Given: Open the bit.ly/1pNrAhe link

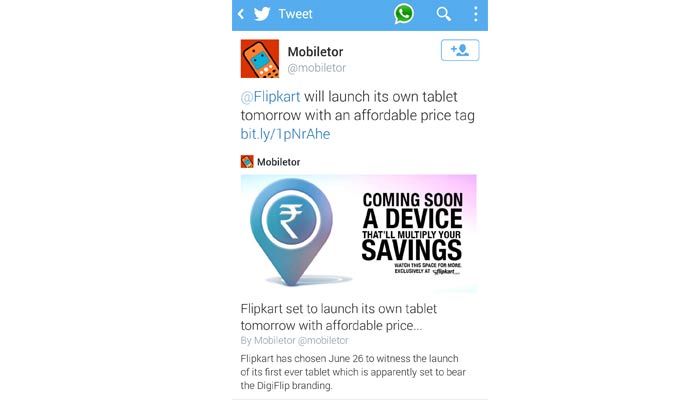Looking at the screenshot, I should click(285, 134).
